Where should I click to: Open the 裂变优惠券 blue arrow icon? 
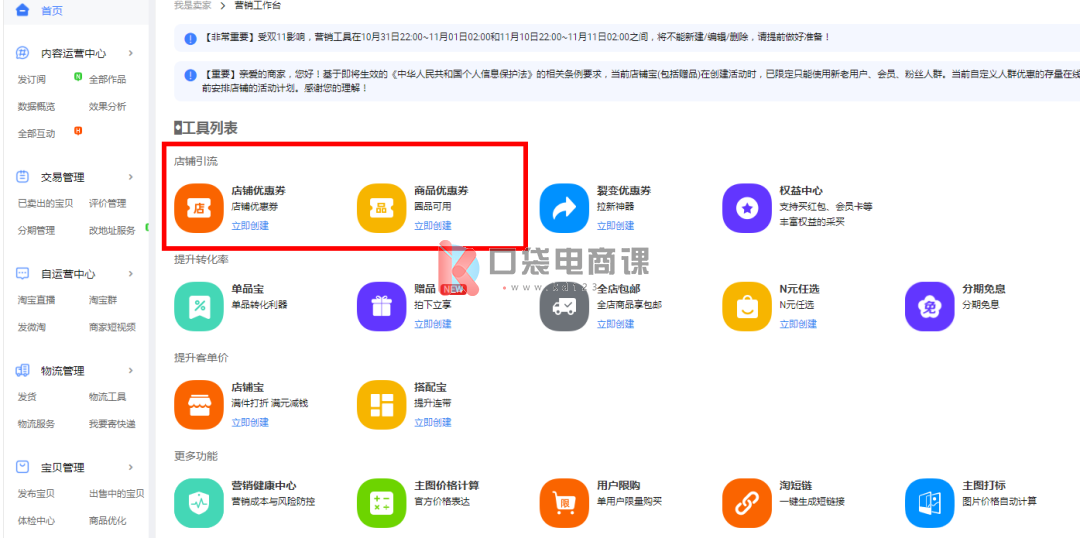point(564,208)
